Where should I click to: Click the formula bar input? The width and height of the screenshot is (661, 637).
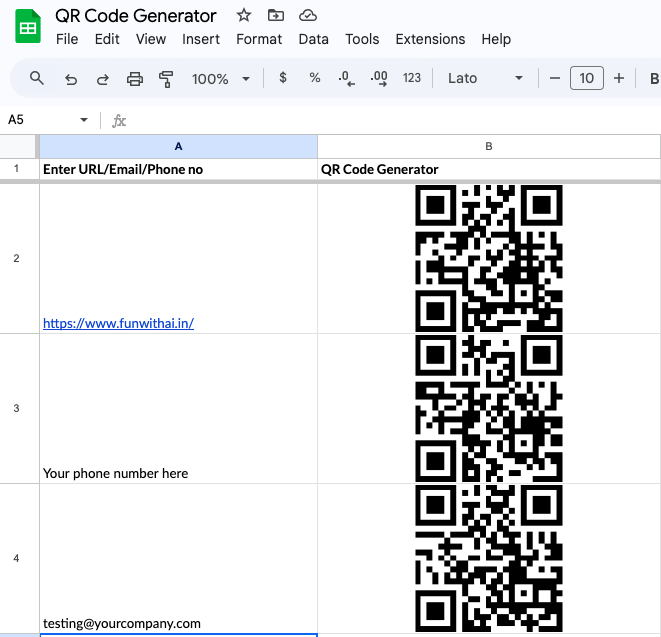click(x=392, y=121)
